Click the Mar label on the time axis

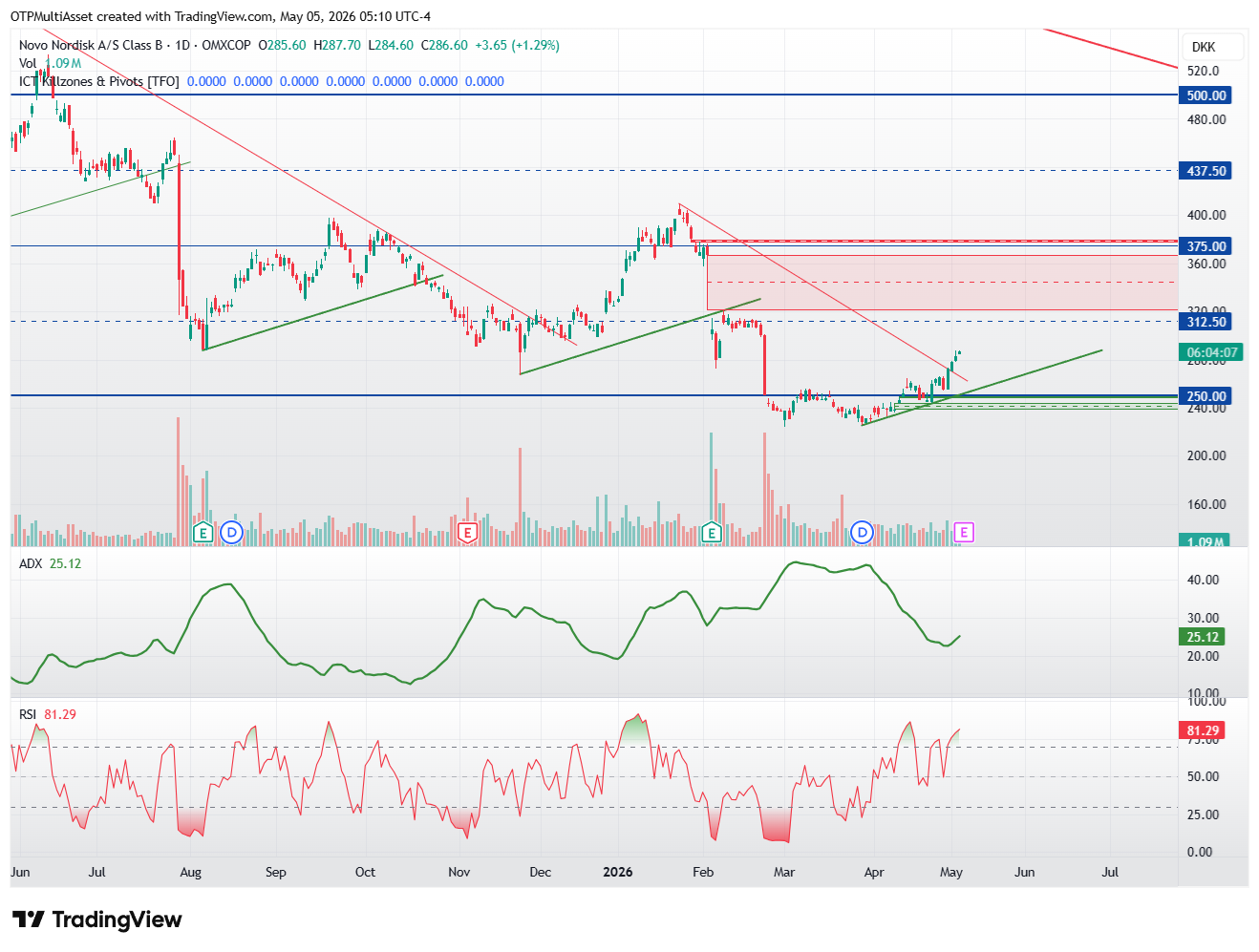point(784,872)
